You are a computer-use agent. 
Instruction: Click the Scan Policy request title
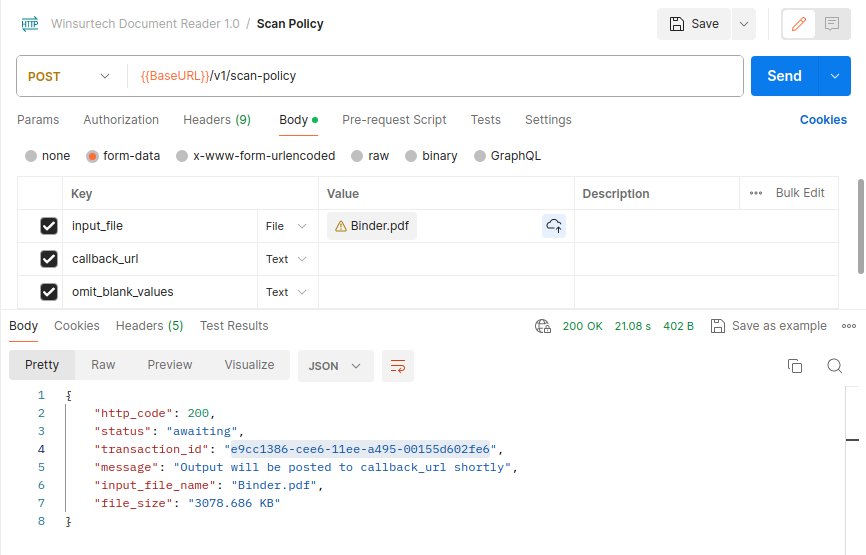(290, 24)
